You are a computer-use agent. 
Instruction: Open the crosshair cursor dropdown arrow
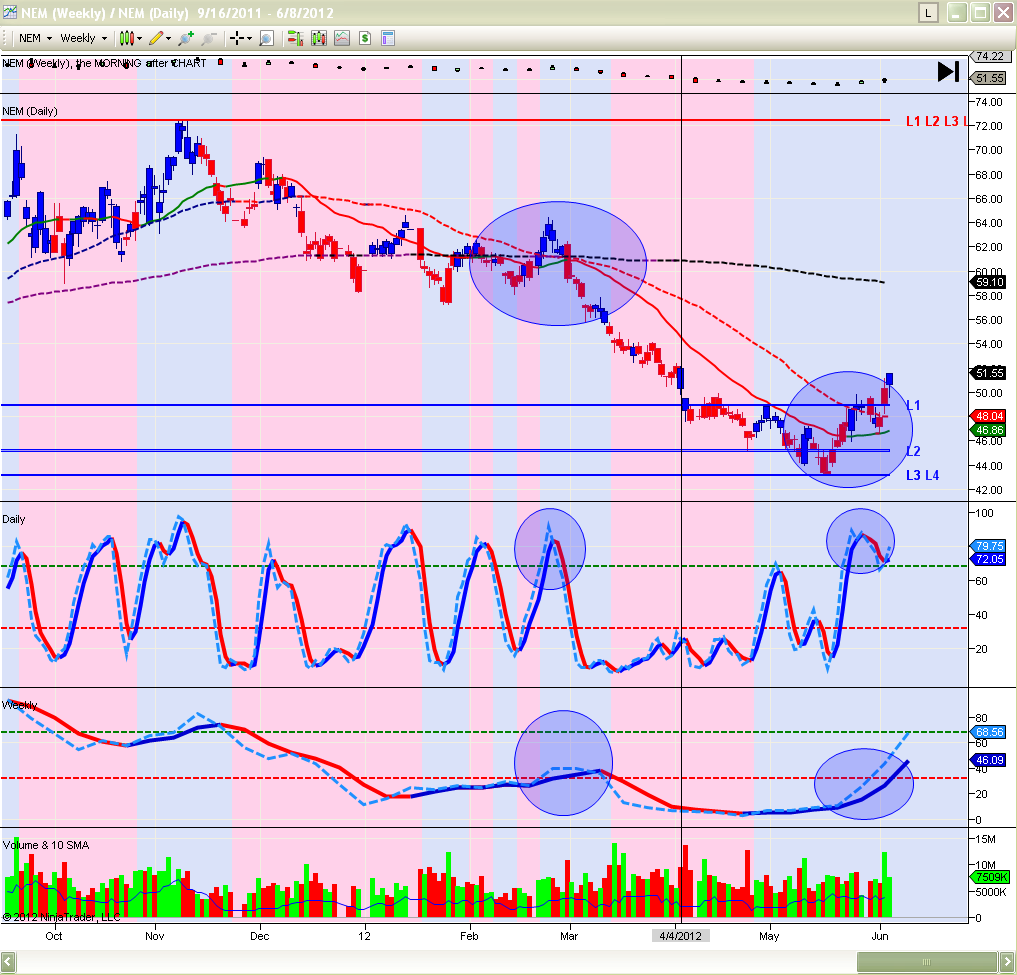249,39
